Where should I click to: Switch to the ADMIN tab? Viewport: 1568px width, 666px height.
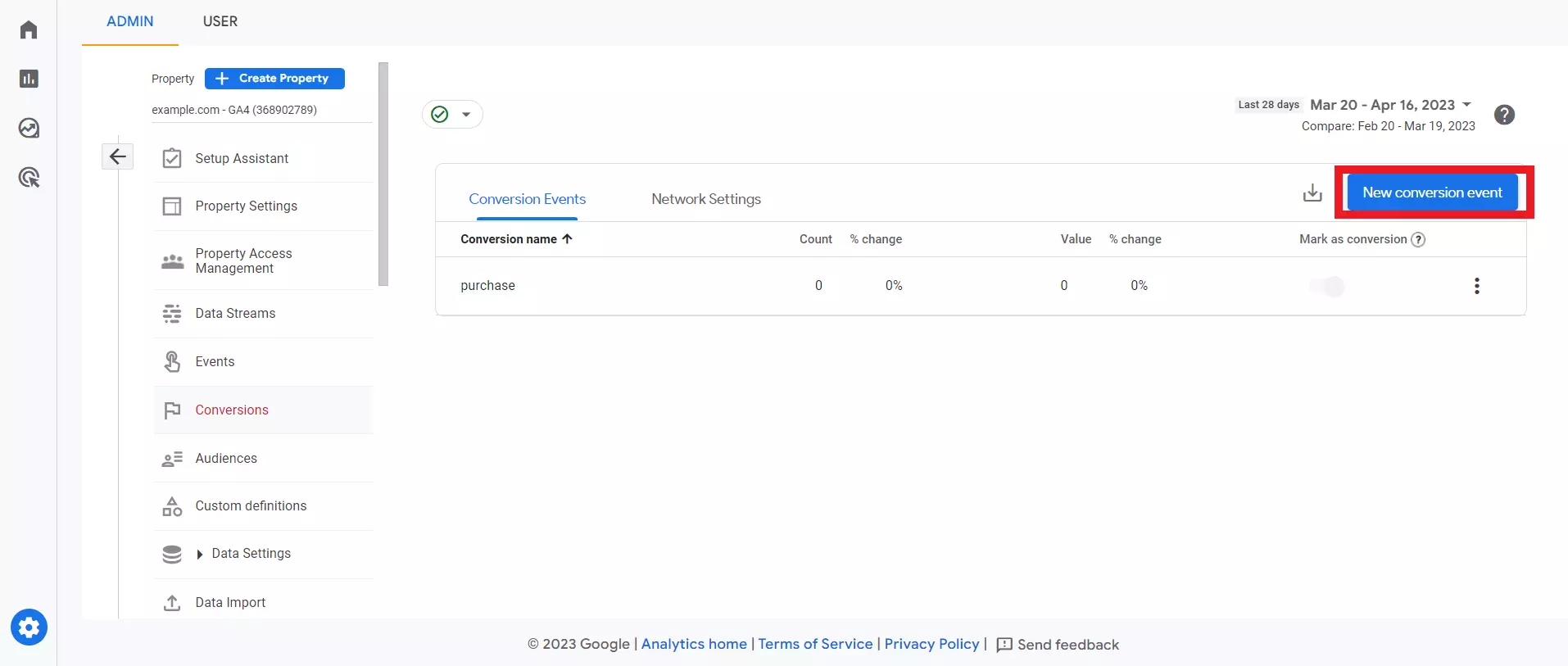[130, 21]
